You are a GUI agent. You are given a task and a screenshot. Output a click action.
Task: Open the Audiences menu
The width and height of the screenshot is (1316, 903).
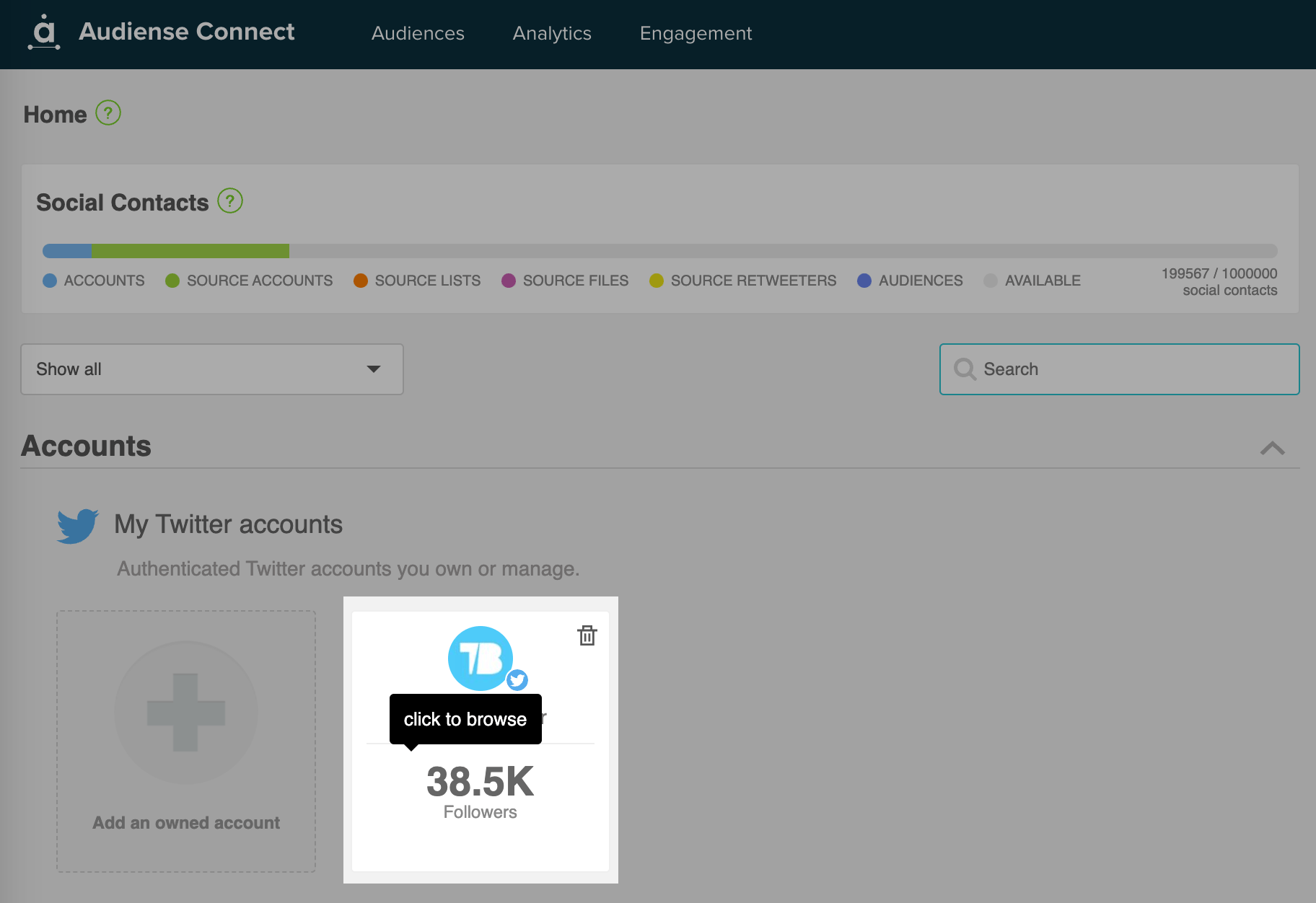[418, 33]
